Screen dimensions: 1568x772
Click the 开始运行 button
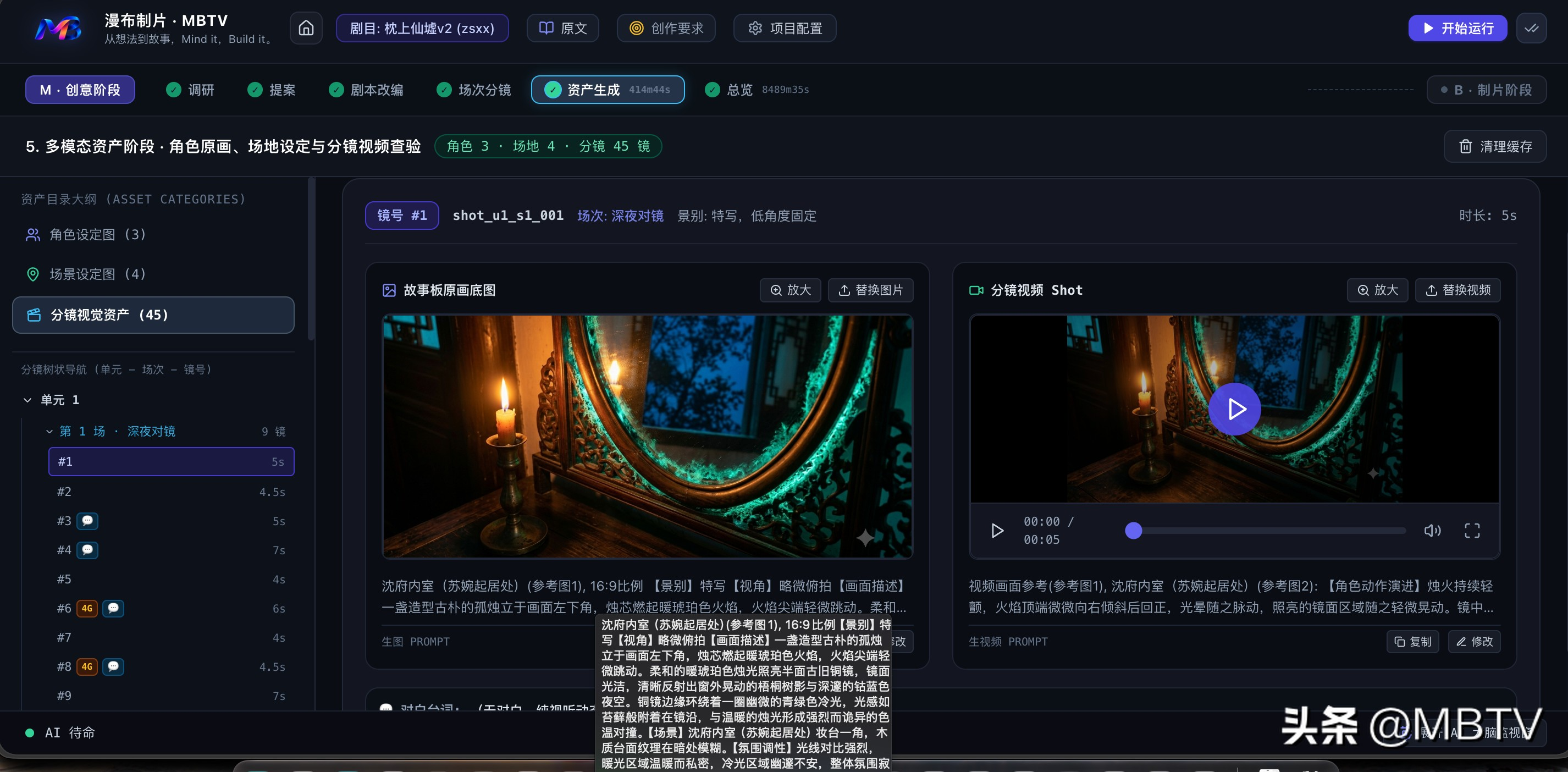(1458, 28)
